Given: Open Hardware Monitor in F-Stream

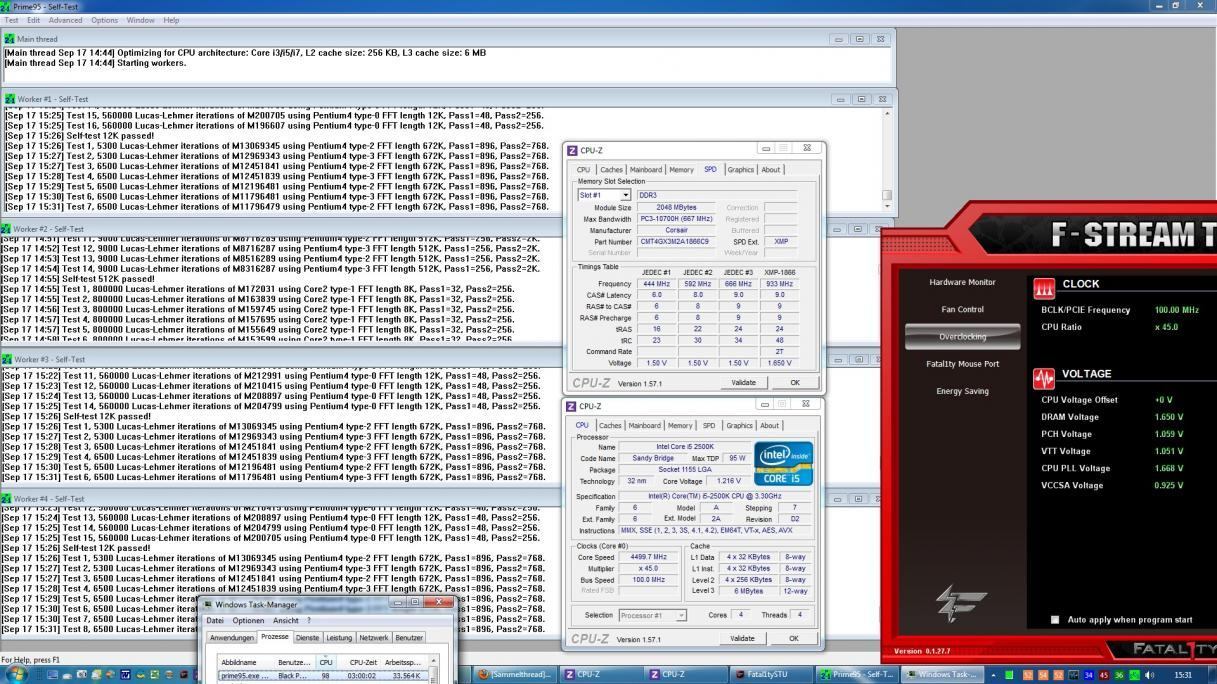Looking at the screenshot, I should pos(962,282).
